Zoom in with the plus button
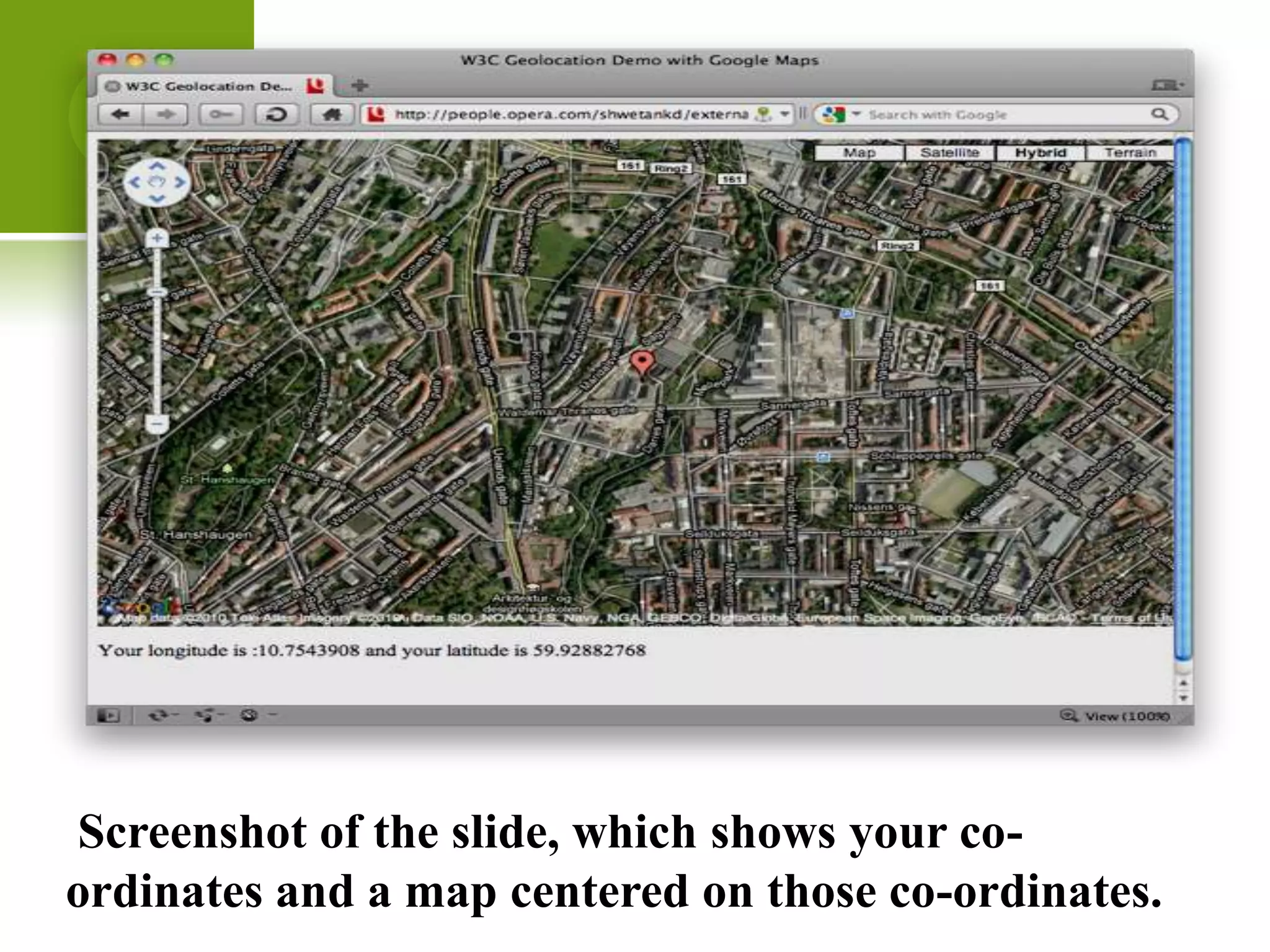 click(157, 239)
